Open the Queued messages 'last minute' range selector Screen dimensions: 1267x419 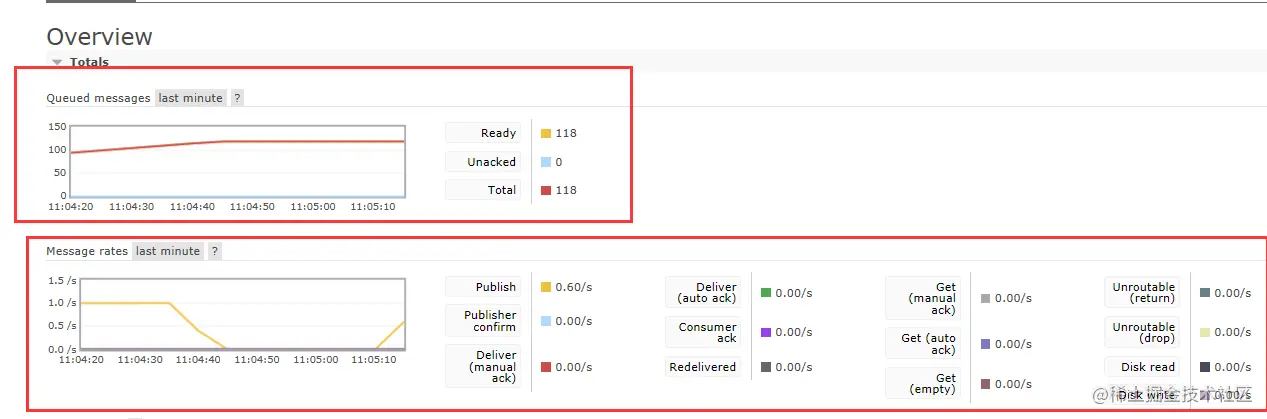[191, 98]
